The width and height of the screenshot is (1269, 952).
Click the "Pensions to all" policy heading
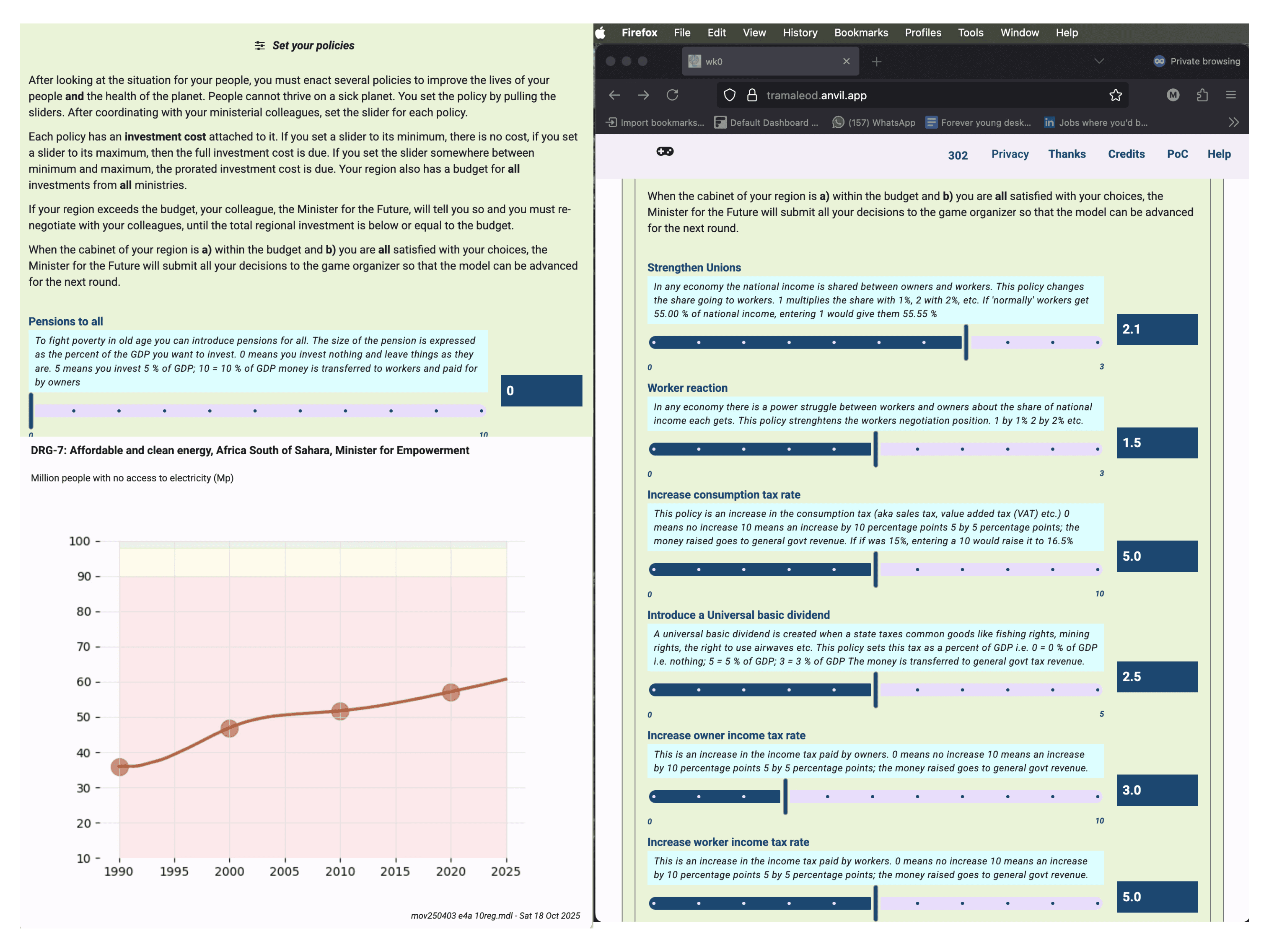[x=66, y=321]
